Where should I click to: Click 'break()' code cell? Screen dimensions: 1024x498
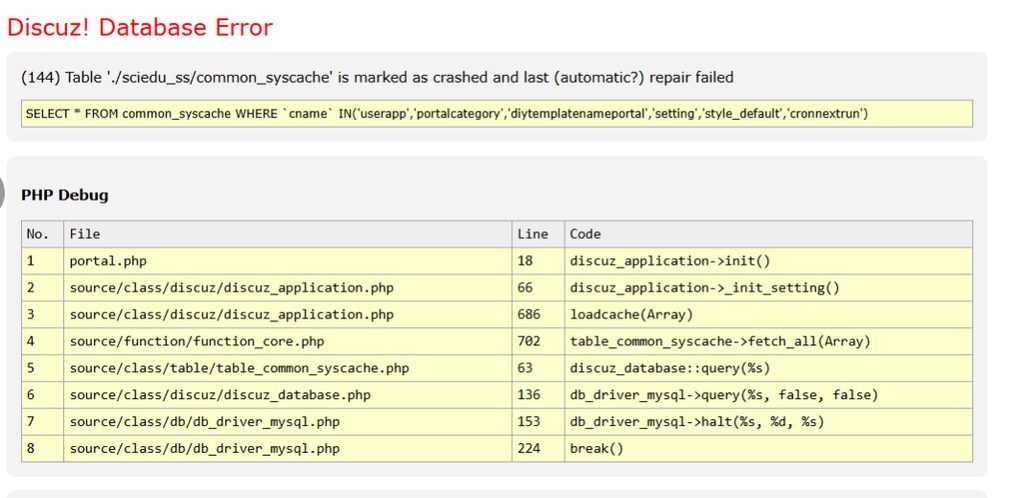click(769, 448)
